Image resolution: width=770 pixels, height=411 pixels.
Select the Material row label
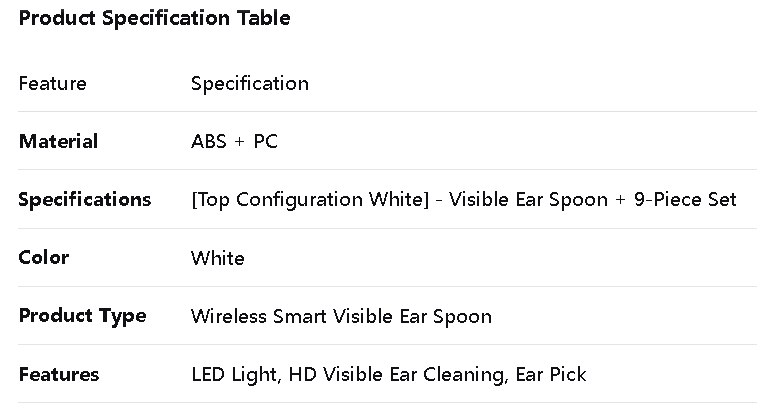[x=58, y=141]
